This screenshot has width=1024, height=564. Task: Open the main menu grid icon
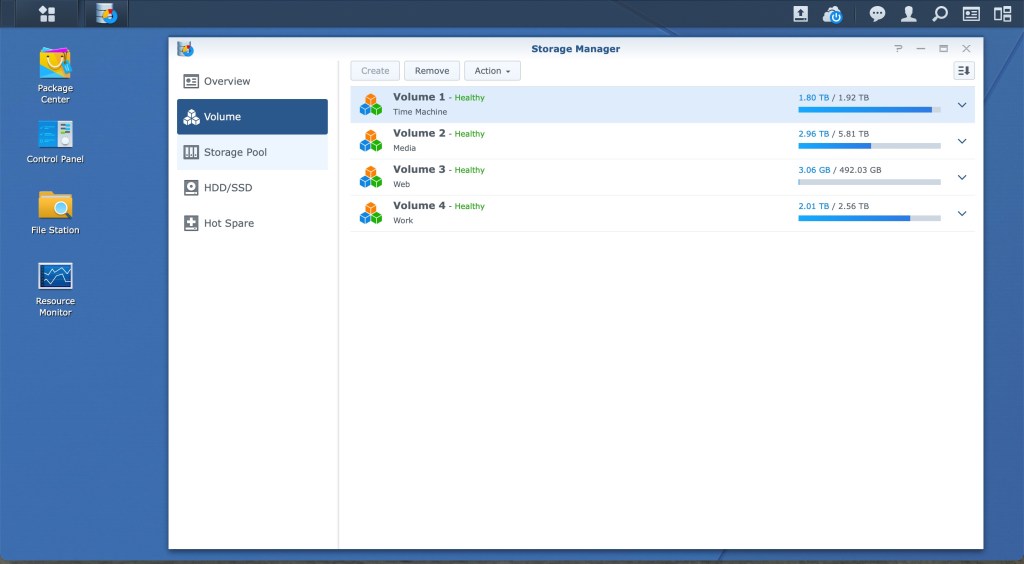pos(47,14)
